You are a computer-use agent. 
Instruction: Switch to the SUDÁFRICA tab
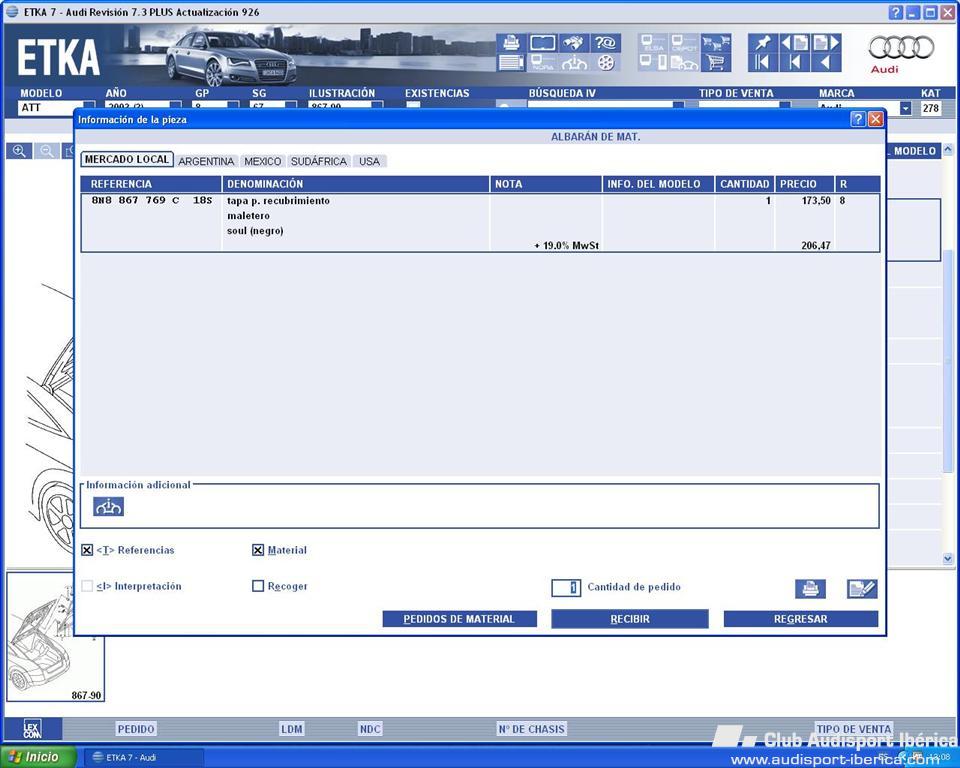coord(319,161)
